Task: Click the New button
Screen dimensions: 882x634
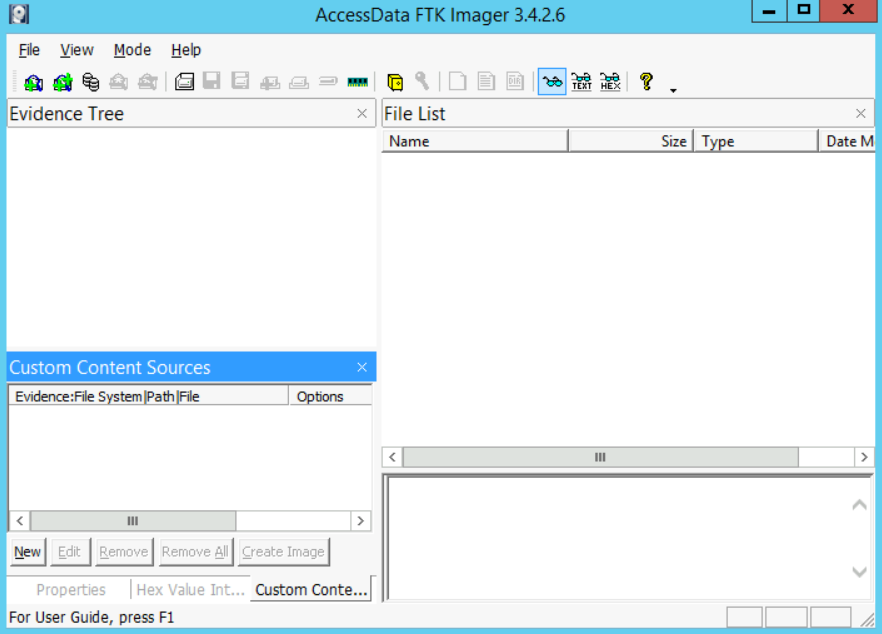Action: click(x=28, y=552)
